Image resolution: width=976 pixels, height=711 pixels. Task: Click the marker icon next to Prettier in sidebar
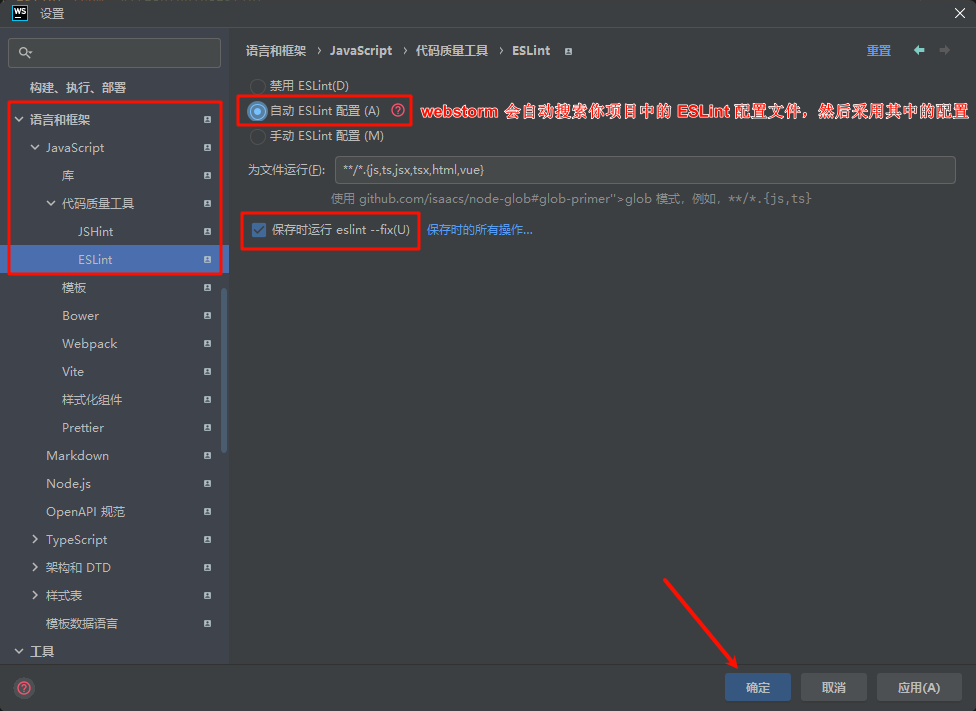click(x=208, y=427)
